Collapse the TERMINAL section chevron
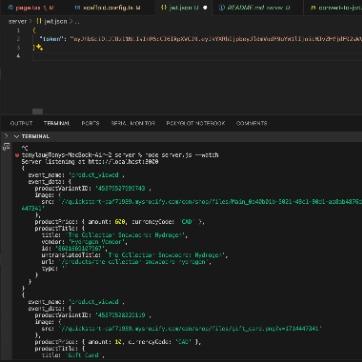The height and width of the screenshot is (362, 362). tap(16, 136)
